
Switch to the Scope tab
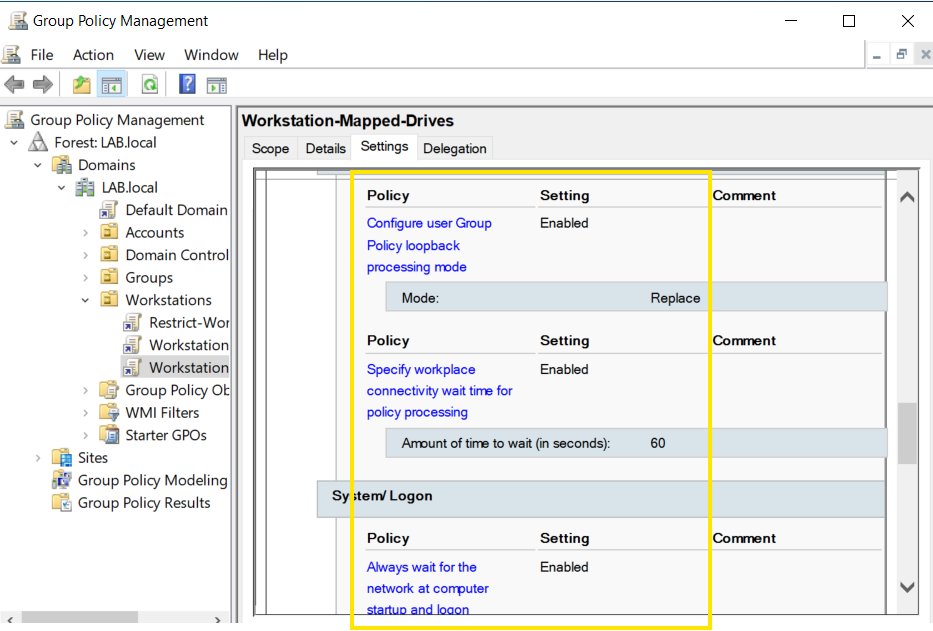(270, 148)
